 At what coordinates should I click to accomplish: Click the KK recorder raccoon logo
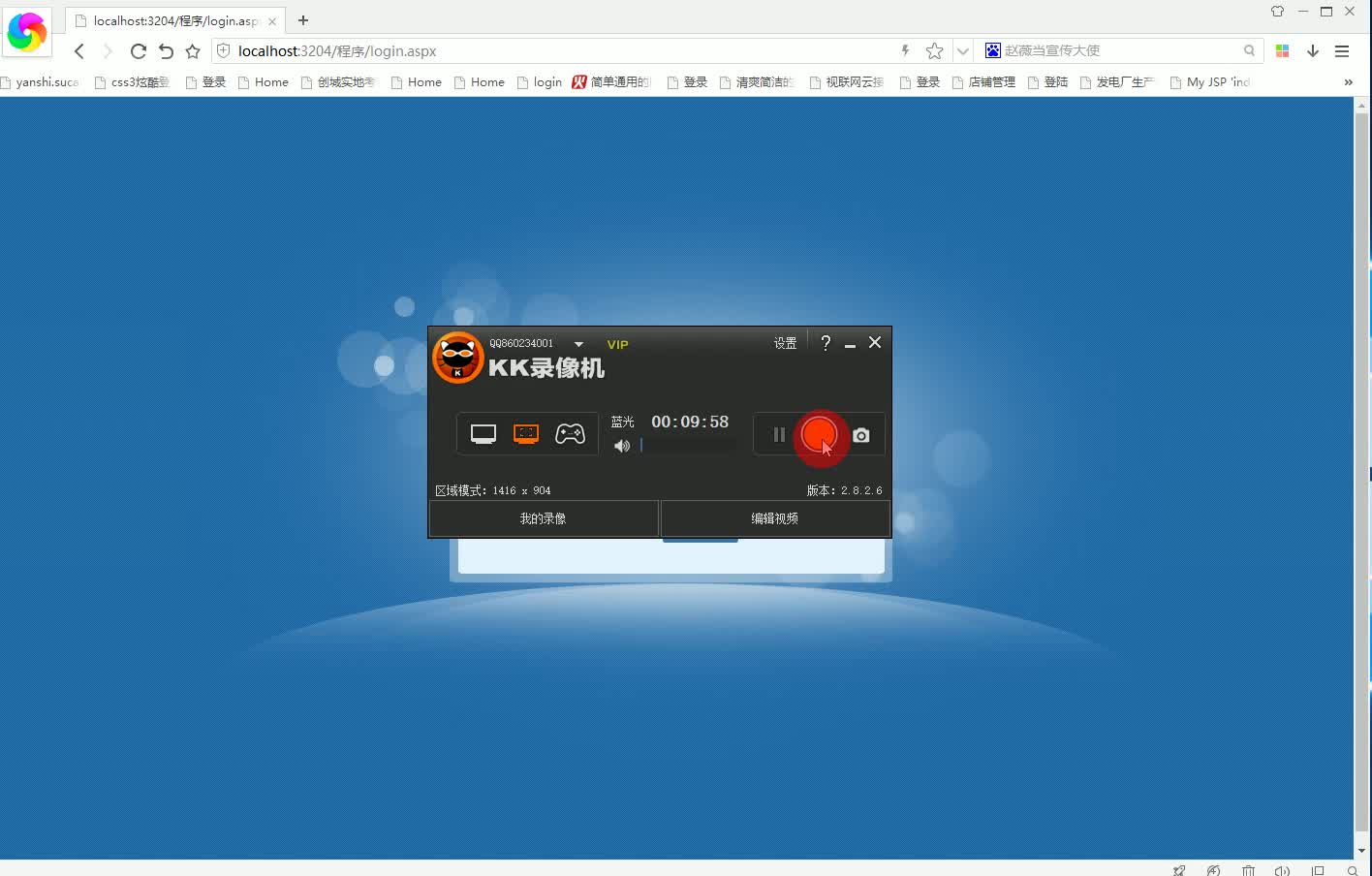coord(457,358)
